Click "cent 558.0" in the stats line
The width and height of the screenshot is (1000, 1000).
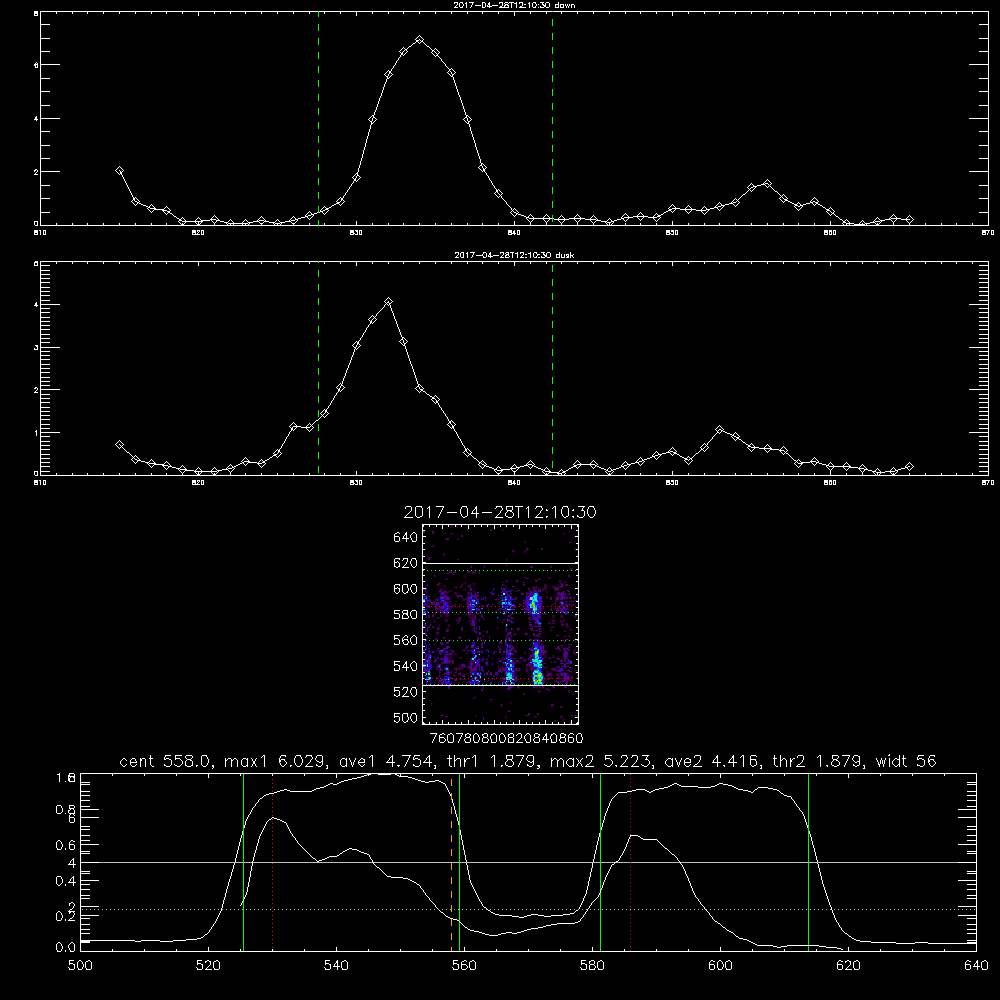coord(165,761)
